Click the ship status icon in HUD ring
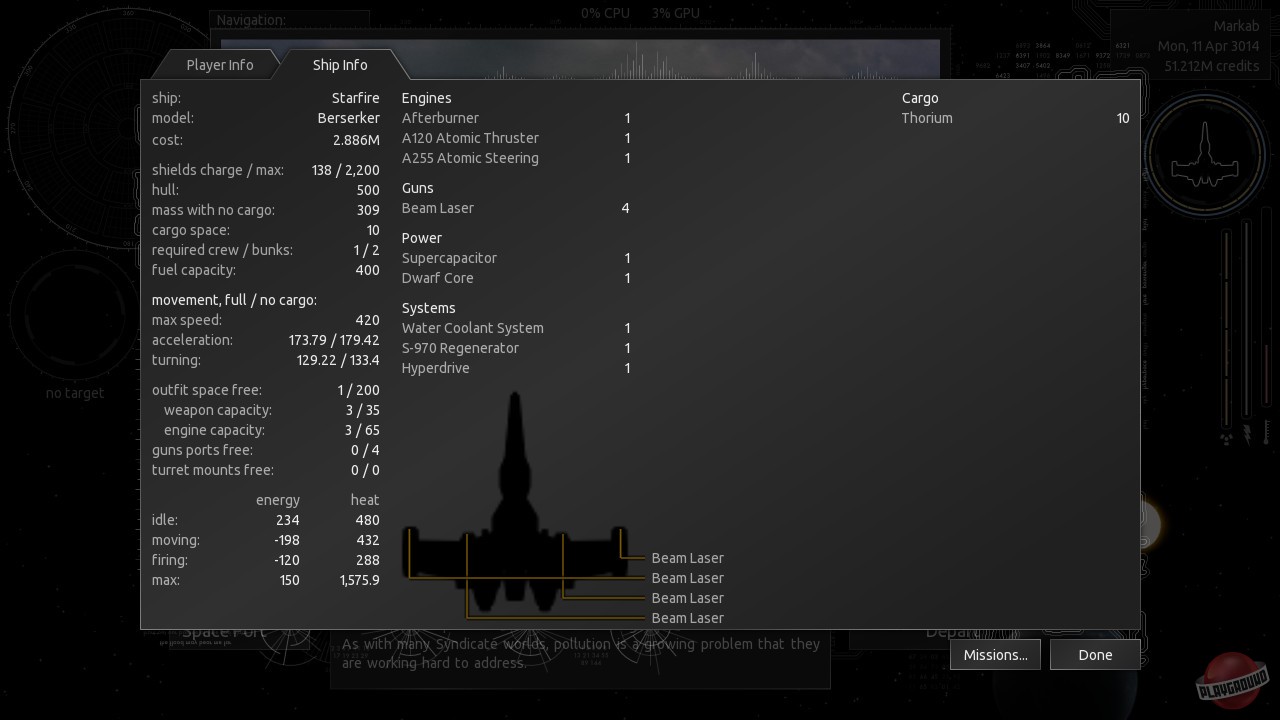Image resolution: width=1280 pixels, height=720 pixels. tap(1204, 156)
